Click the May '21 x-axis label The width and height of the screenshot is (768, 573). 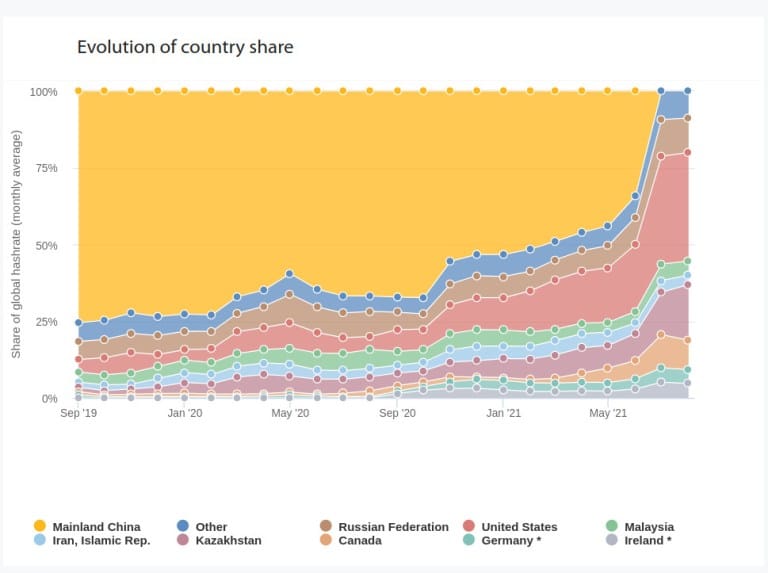pos(608,413)
